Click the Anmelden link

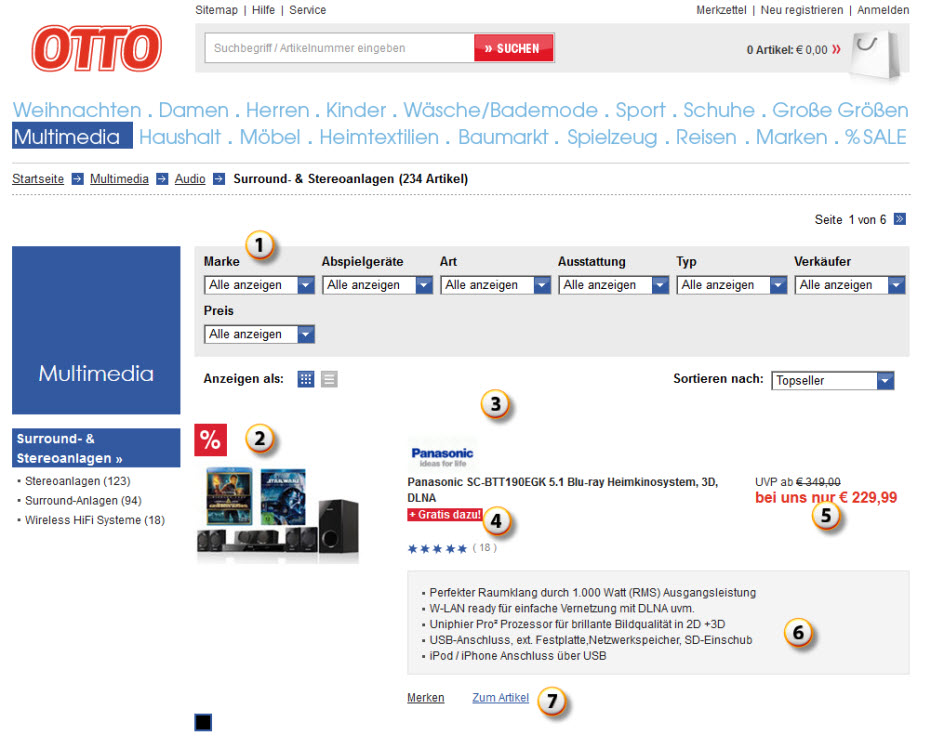(x=883, y=10)
